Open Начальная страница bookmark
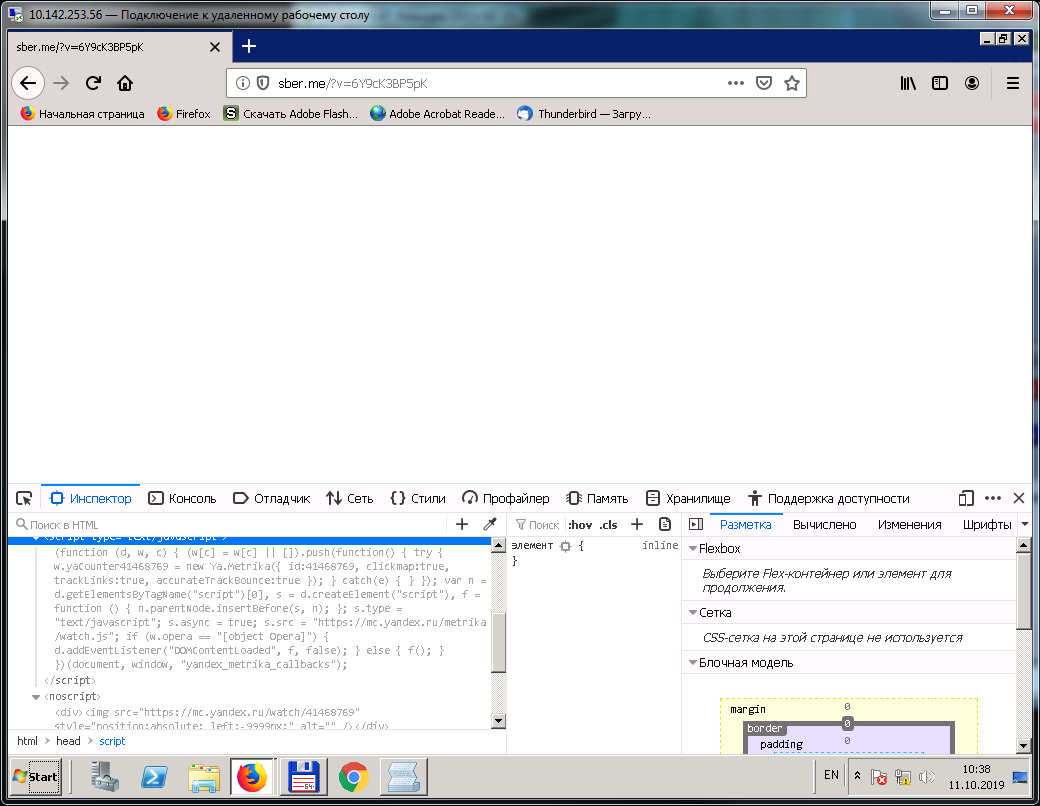This screenshot has height=806, width=1040. pyautogui.click(x=82, y=113)
